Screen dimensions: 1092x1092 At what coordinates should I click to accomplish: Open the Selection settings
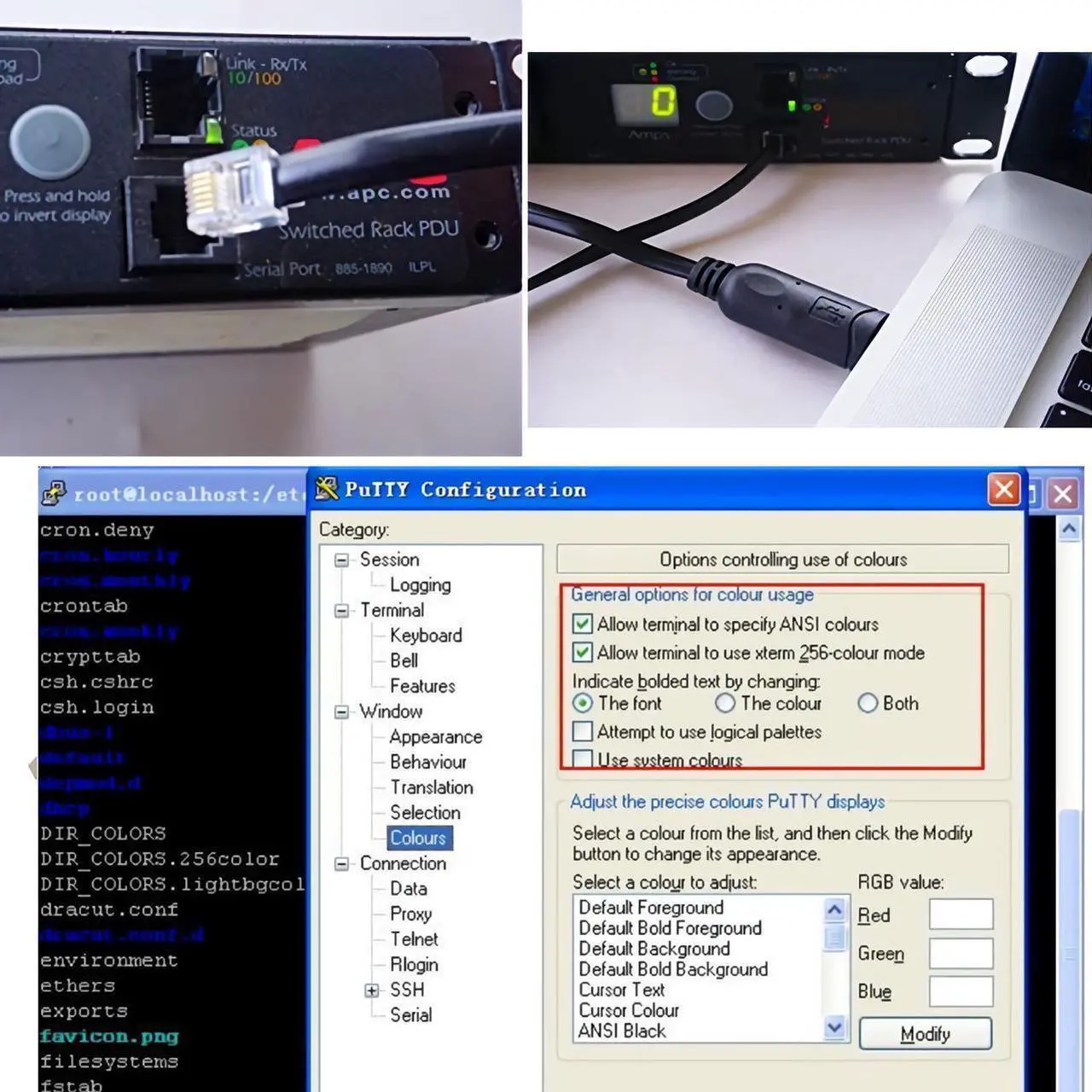[x=425, y=813]
